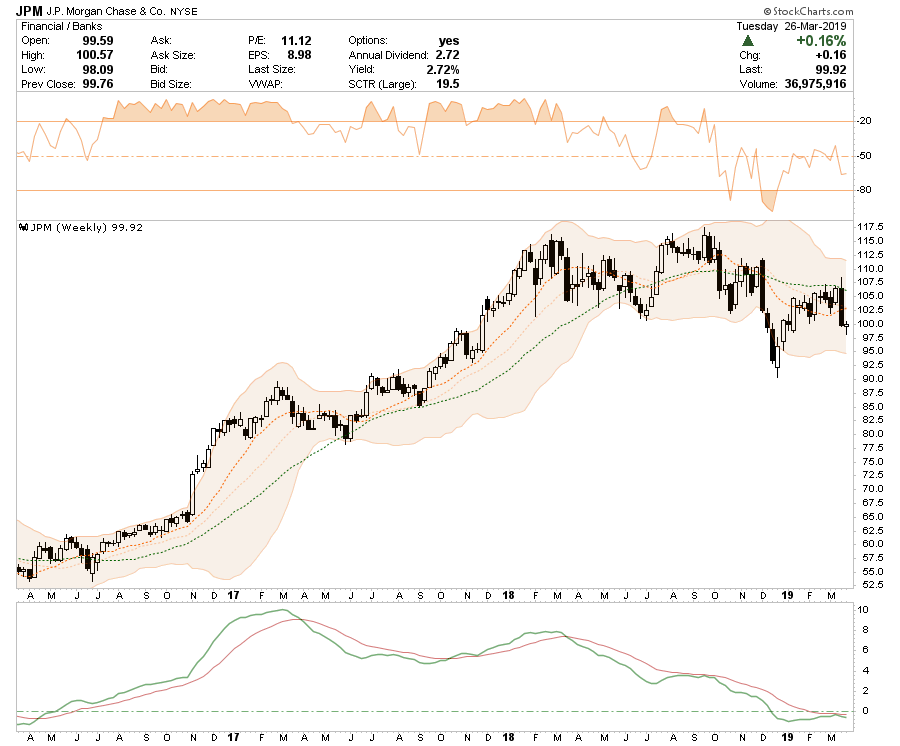Click the 19 year marker on the bottom indicator axis
The width and height of the screenshot is (900, 746).
pyautogui.click(x=788, y=737)
